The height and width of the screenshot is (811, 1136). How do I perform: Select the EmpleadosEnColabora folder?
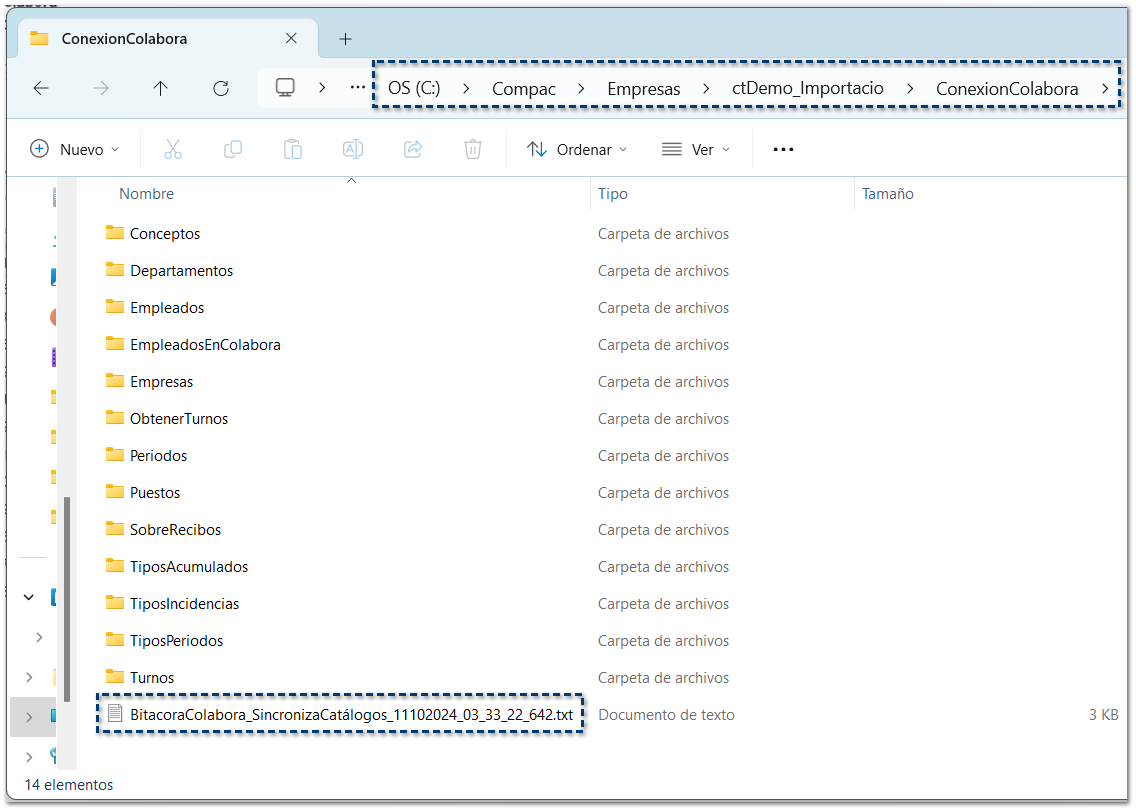pyautogui.click(x=205, y=345)
